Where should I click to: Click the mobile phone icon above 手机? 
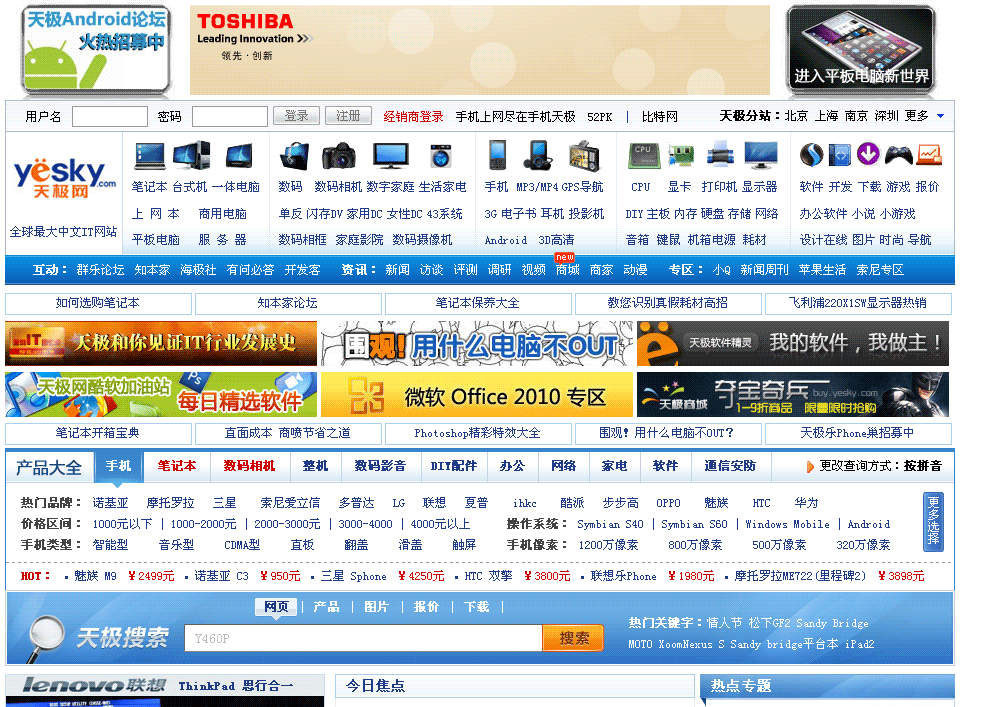[x=498, y=155]
